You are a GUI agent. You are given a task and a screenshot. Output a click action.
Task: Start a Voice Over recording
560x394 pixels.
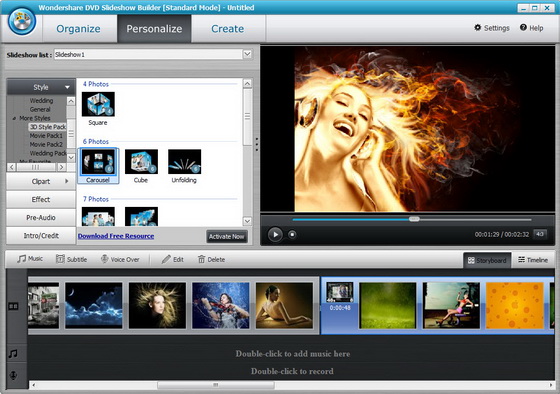[x=120, y=259]
